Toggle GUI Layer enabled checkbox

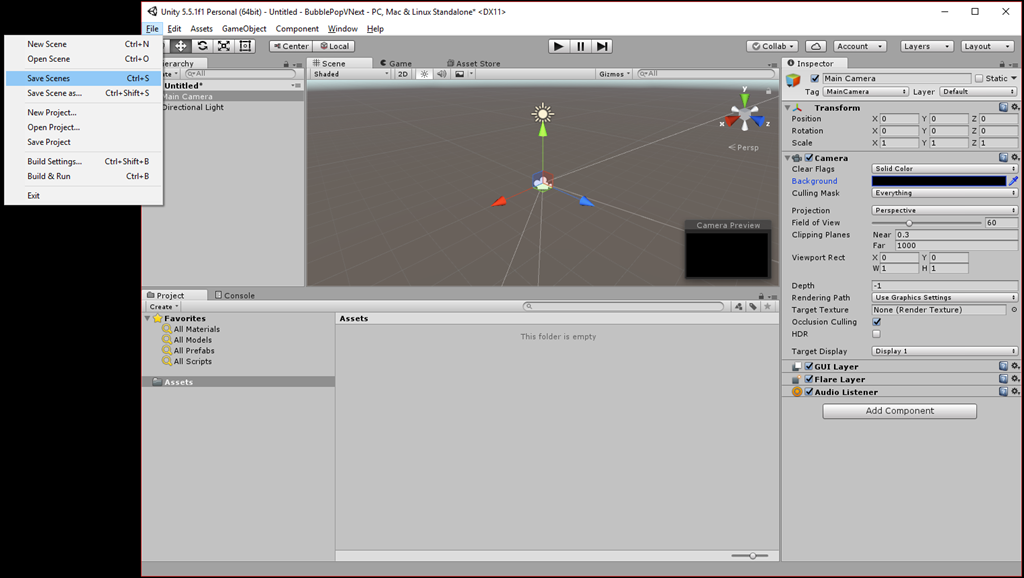[x=809, y=366]
